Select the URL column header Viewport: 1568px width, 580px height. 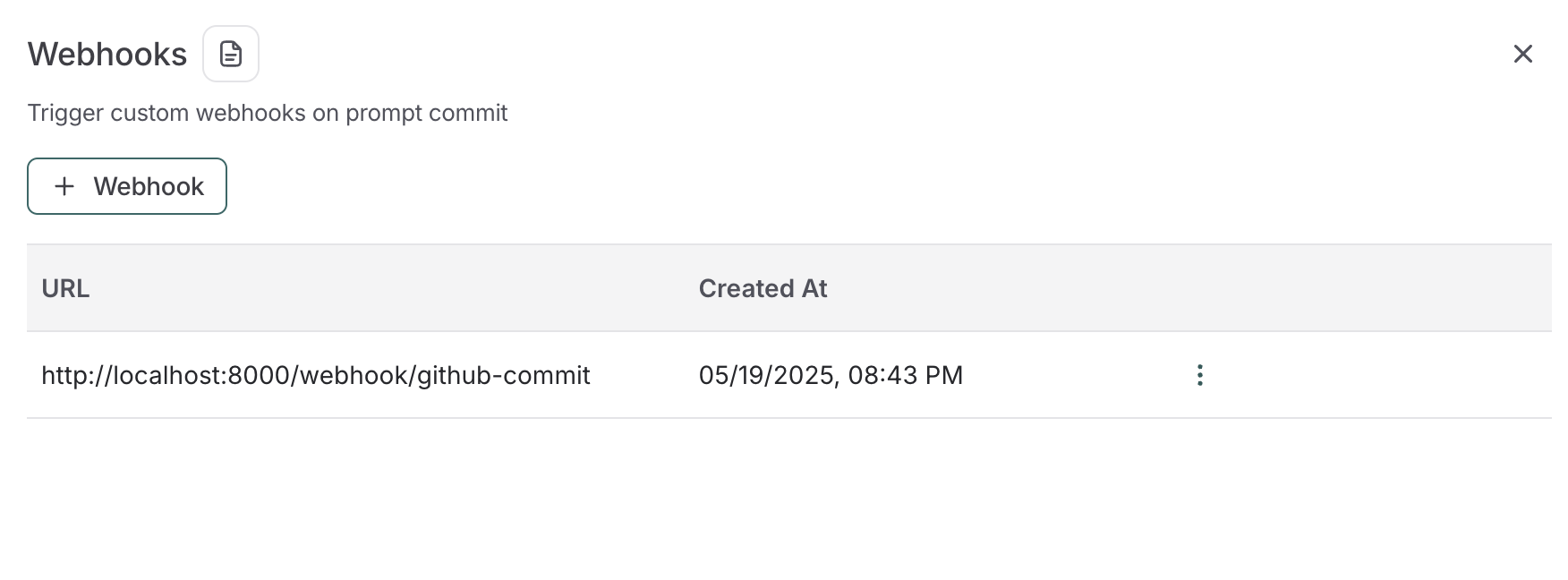click(65, 288)
